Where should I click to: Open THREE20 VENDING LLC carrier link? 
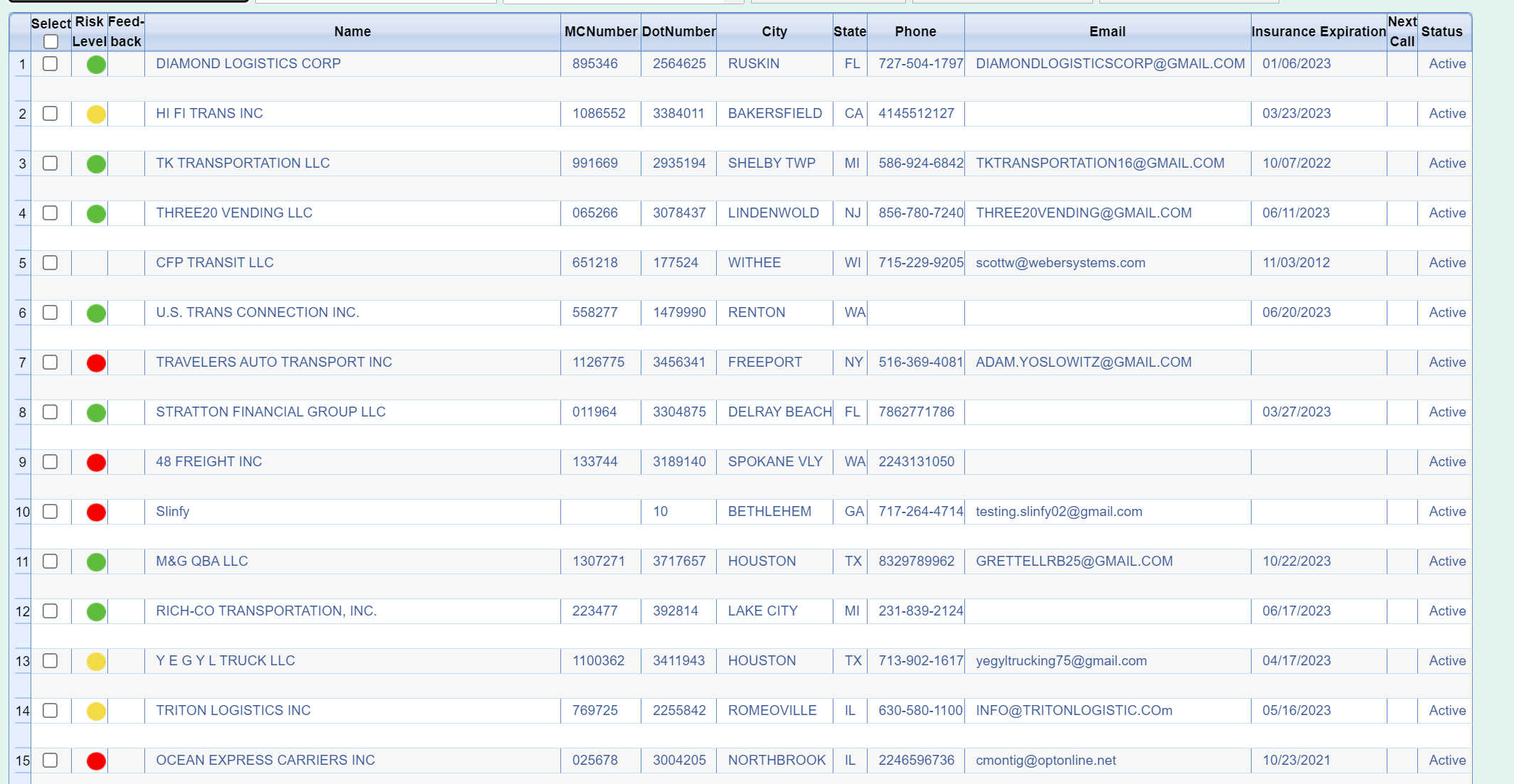point(234,213)
